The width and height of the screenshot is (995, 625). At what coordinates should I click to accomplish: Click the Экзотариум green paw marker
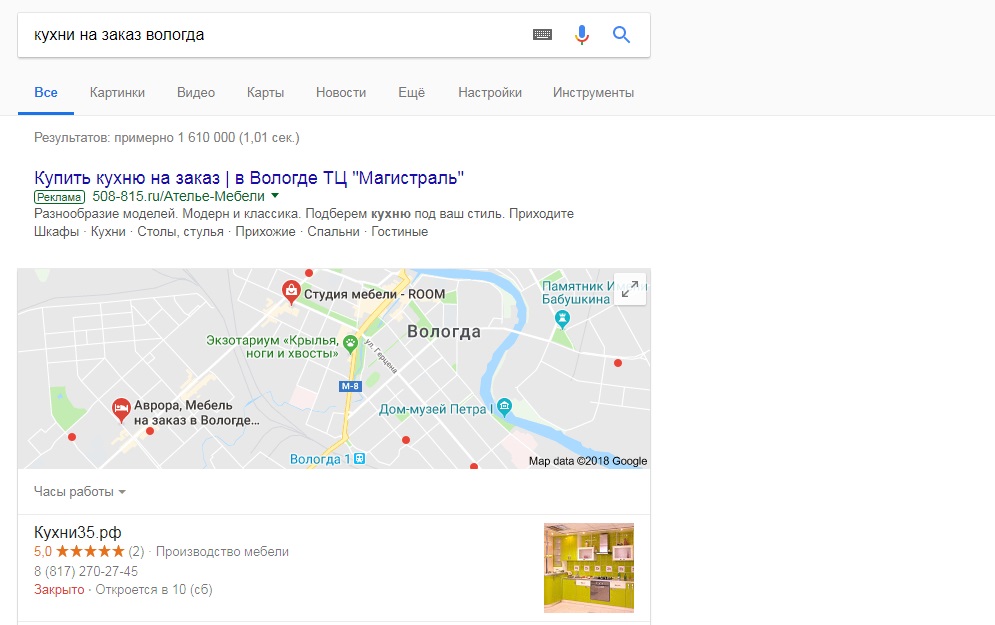pos(350,344)
